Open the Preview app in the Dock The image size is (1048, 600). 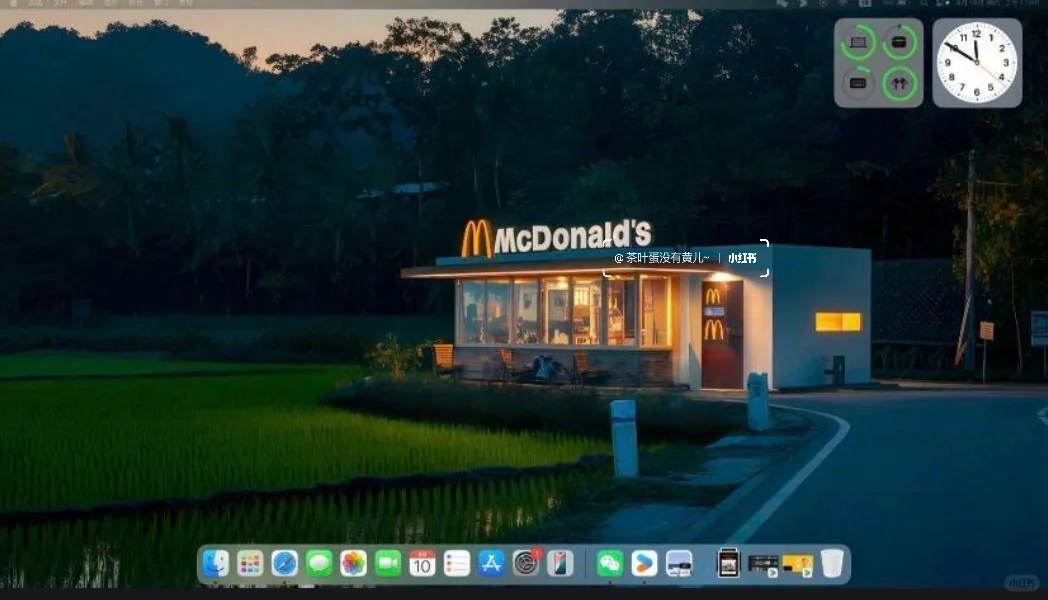coord(679,563)
